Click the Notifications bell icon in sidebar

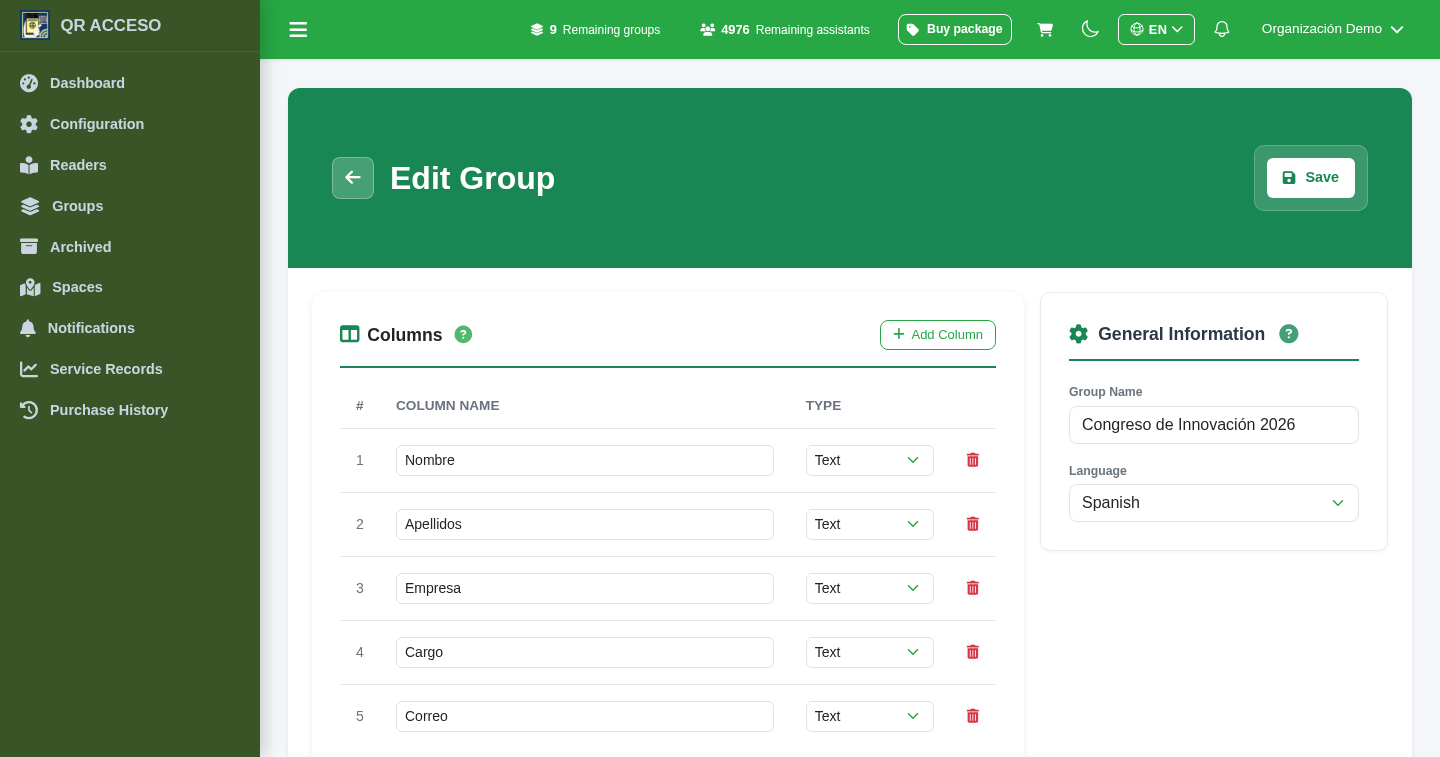28,328
